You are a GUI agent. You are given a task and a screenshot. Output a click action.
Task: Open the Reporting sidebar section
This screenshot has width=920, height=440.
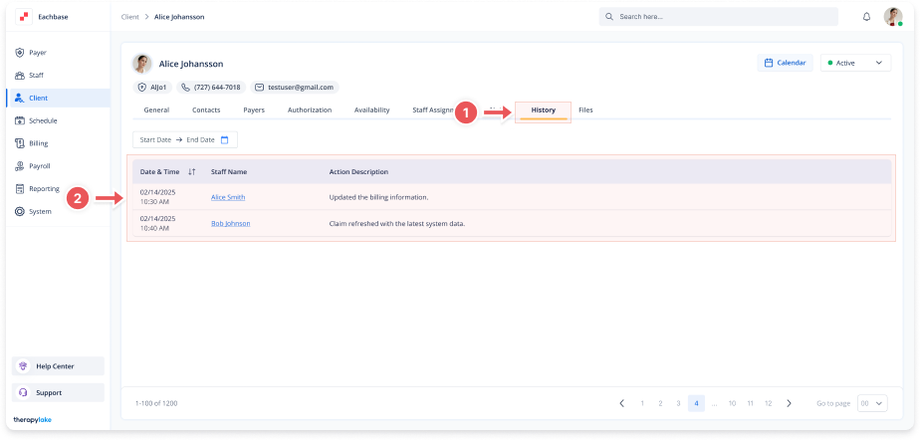[43, 189]
